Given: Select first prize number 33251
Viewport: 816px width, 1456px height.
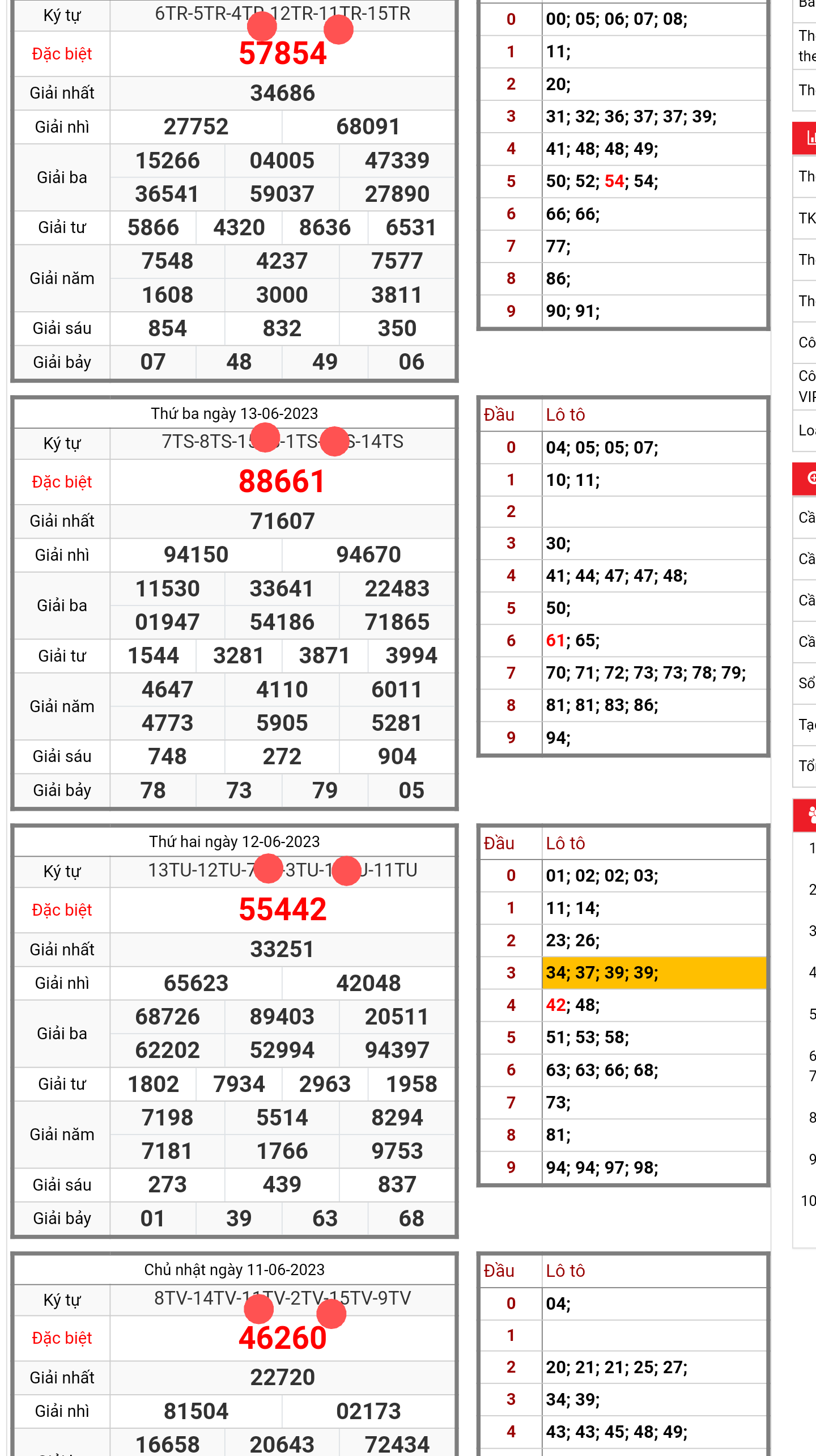Looking at the screenshot, I should click(x=282, y=949).
